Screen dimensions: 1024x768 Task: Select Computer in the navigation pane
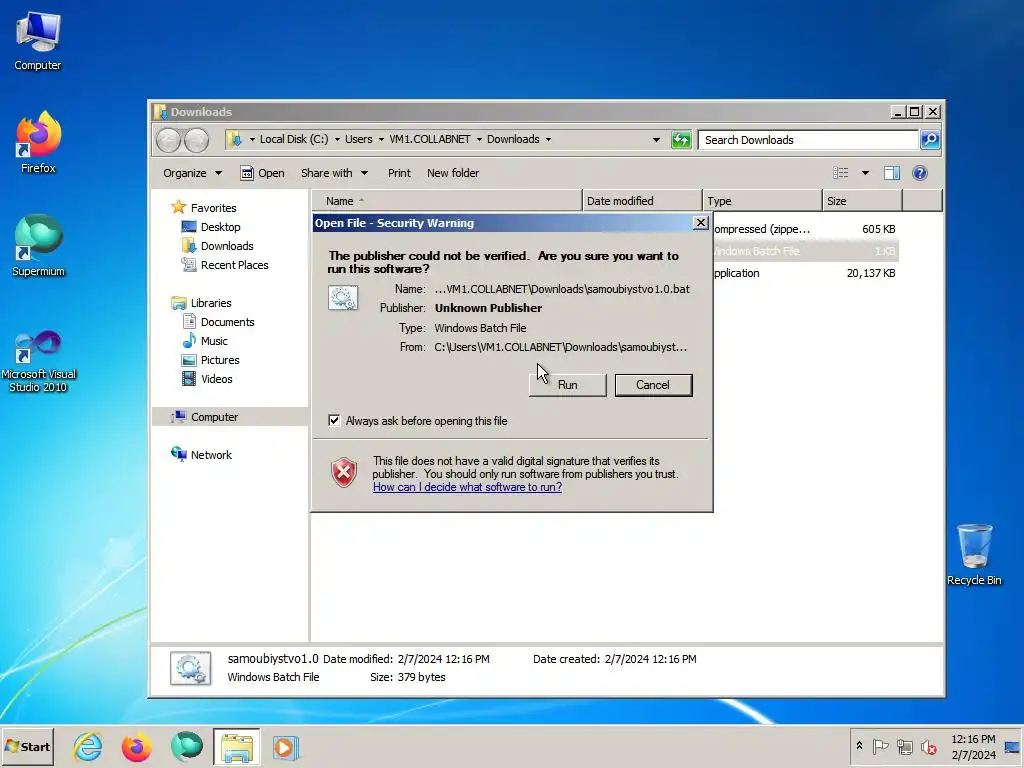coord(214,417)
